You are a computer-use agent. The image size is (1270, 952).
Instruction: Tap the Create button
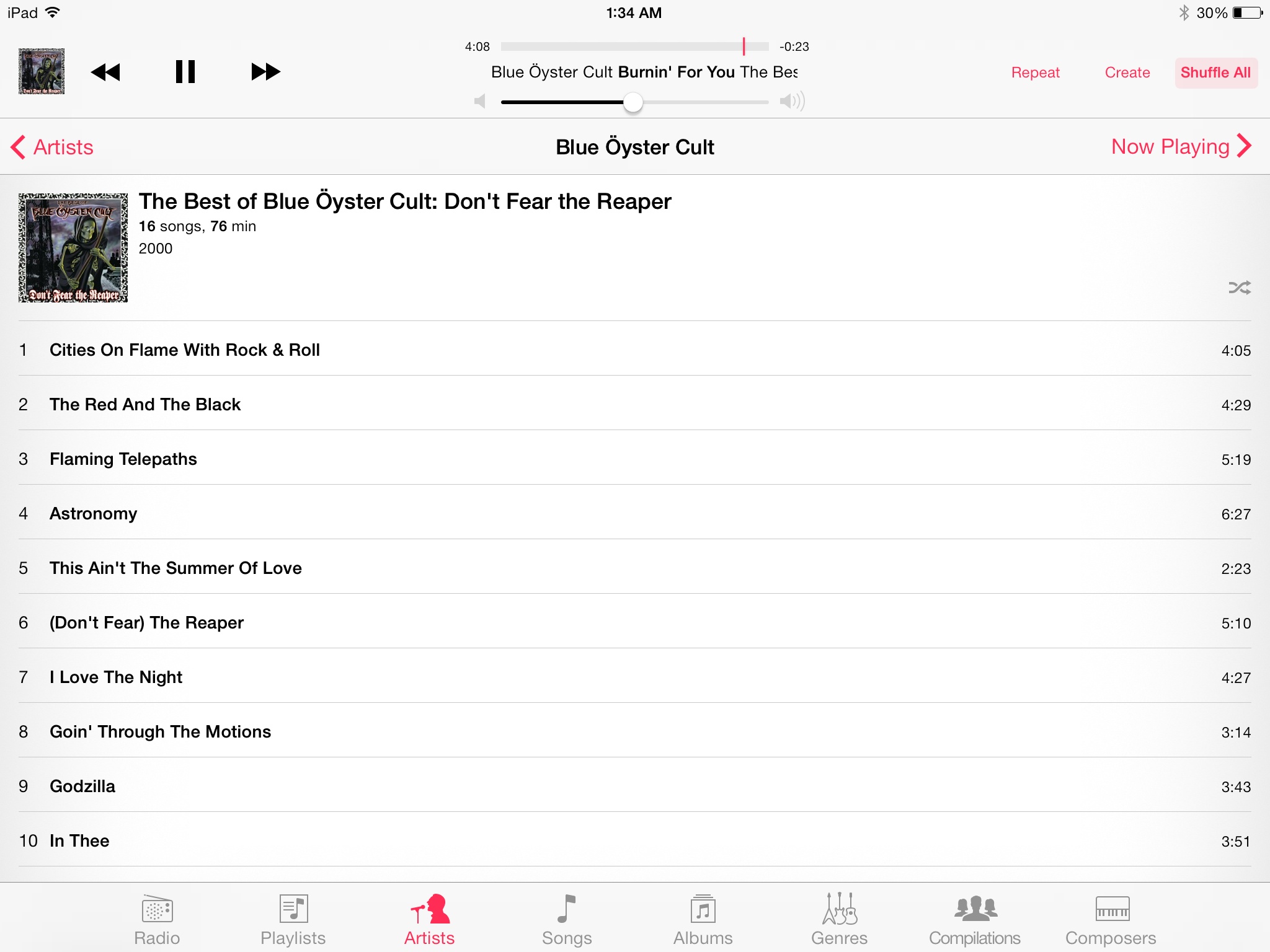pos(1127,73)
